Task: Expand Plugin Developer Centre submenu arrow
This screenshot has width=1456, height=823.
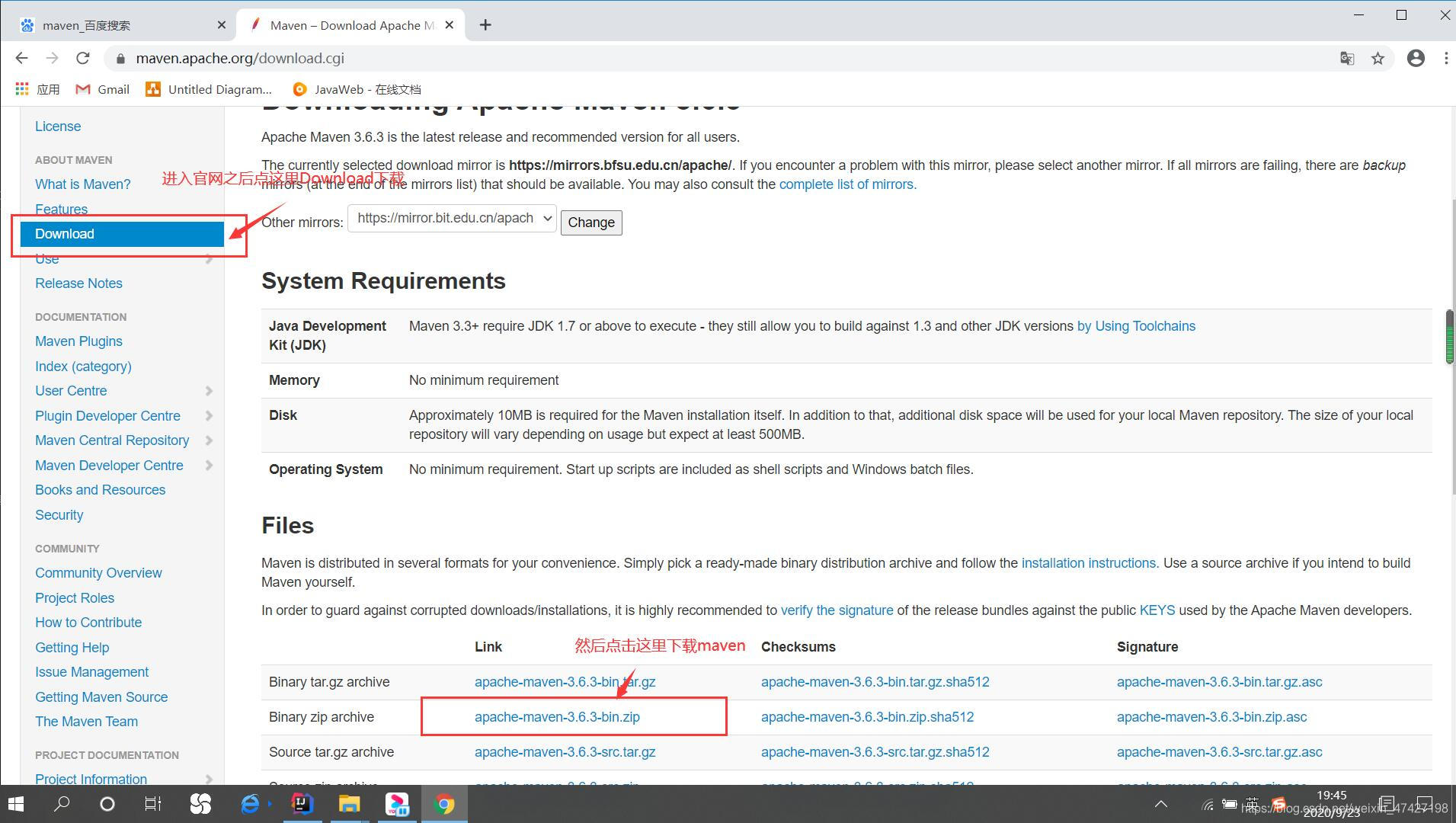Action: pyautogui.click(x=209, y=416)
